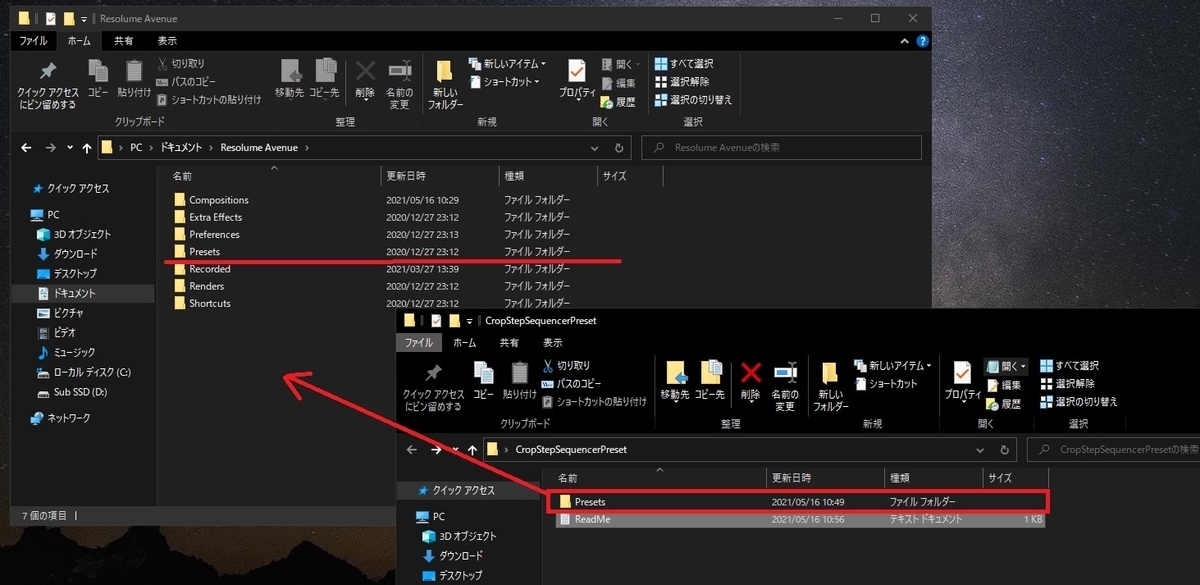Click 編集 in Resolume Avenue window ribbon

618,83
